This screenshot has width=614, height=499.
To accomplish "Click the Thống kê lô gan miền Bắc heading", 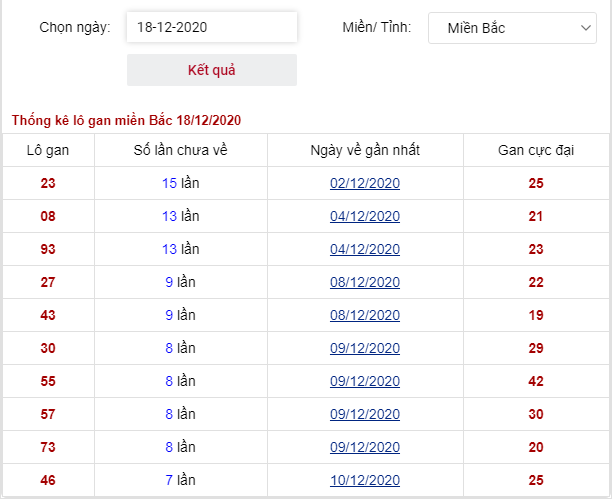I will (x=126, y=120).
